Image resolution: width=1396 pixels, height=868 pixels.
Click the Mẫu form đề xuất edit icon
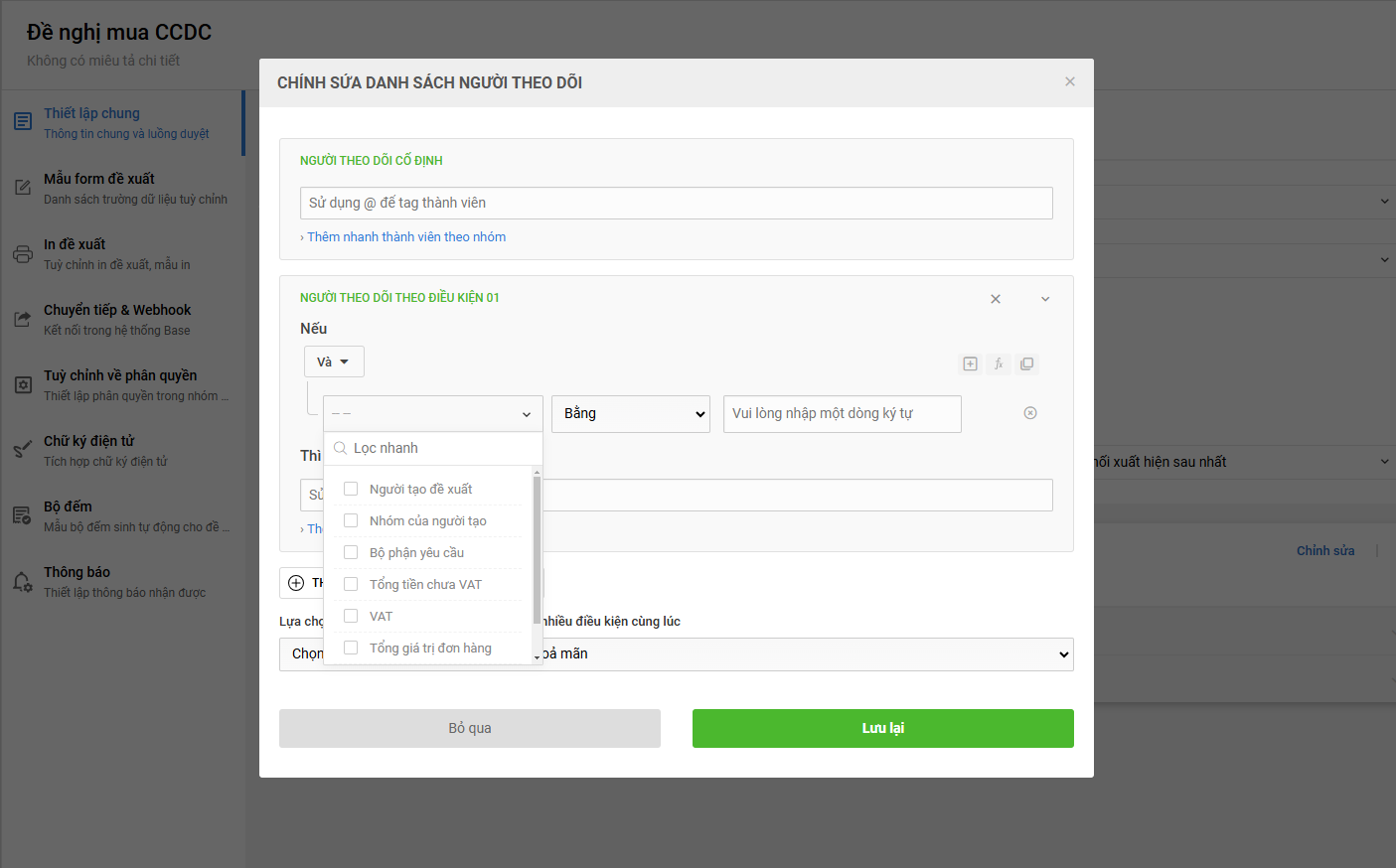(23, 188)
